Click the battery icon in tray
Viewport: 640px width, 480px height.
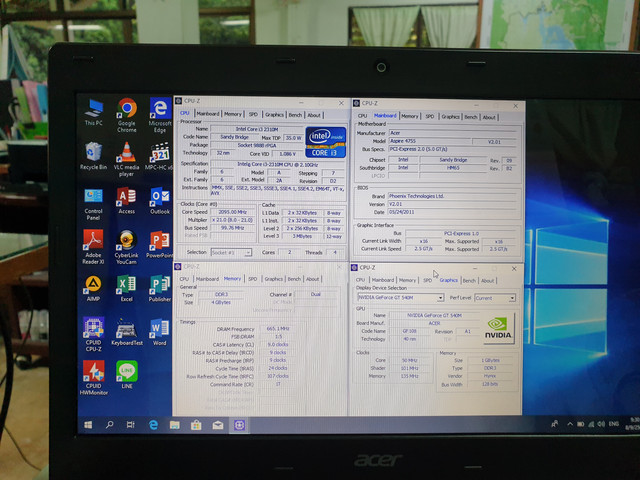click(580, 424)
